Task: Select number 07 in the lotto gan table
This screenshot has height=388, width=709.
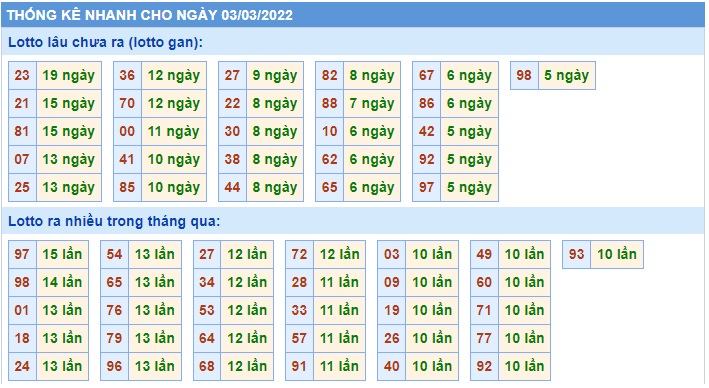Action: tap(22, 159)
